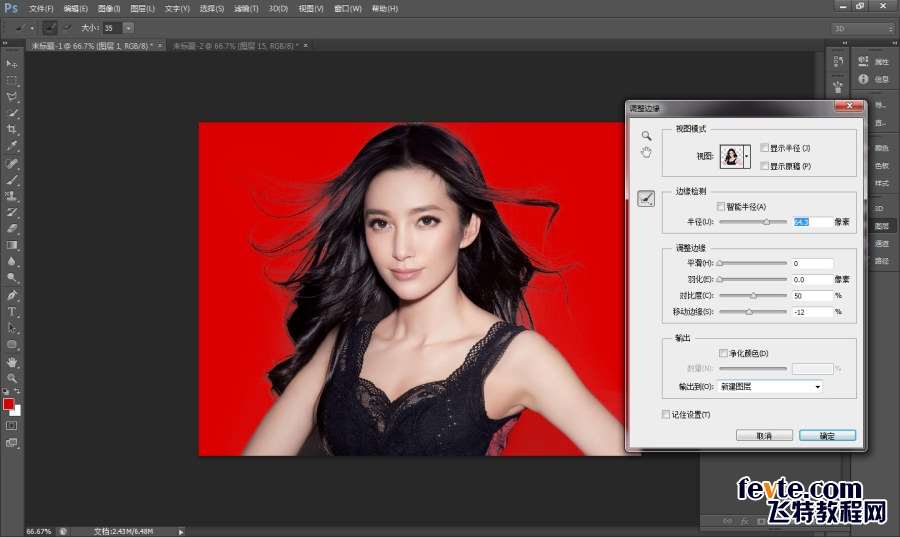The height and width of the screenshot is (537, 900).
Task: Open the 3D workspace switcher dropdown
Action: coord(863,28)
